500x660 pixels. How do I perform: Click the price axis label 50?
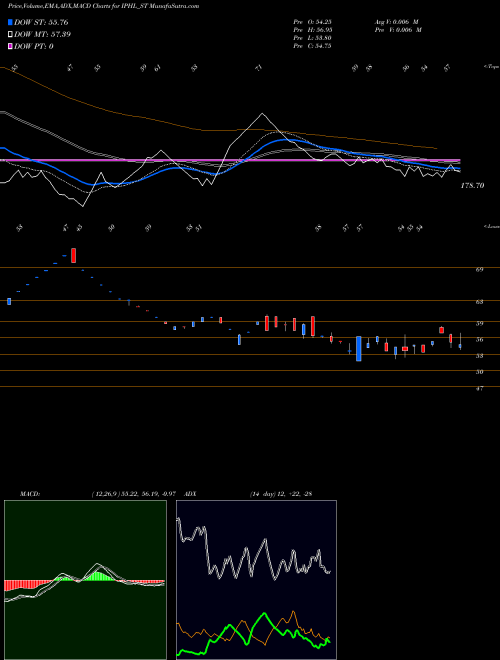479,372
